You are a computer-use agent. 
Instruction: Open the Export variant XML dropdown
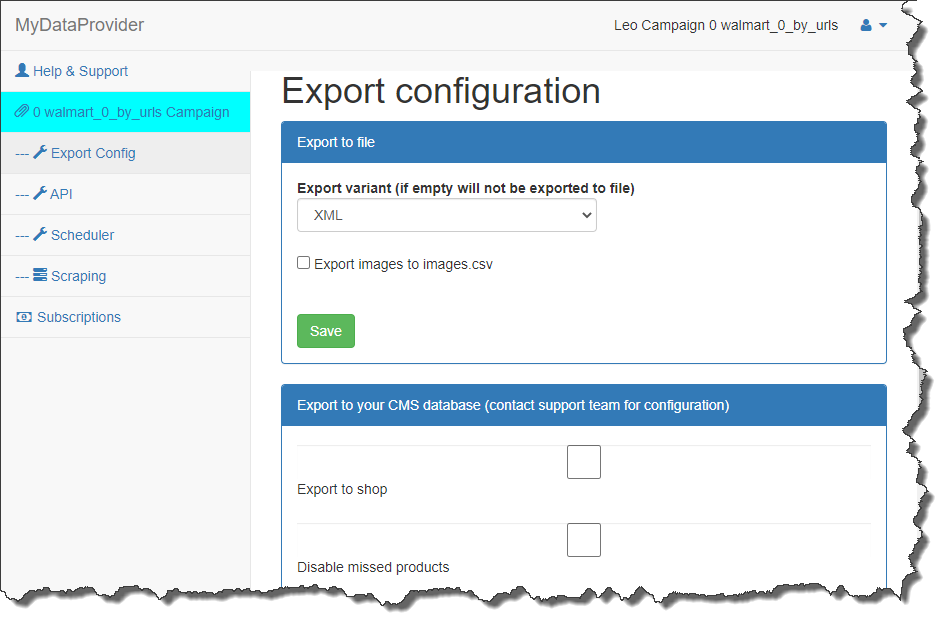pos(447,215)
